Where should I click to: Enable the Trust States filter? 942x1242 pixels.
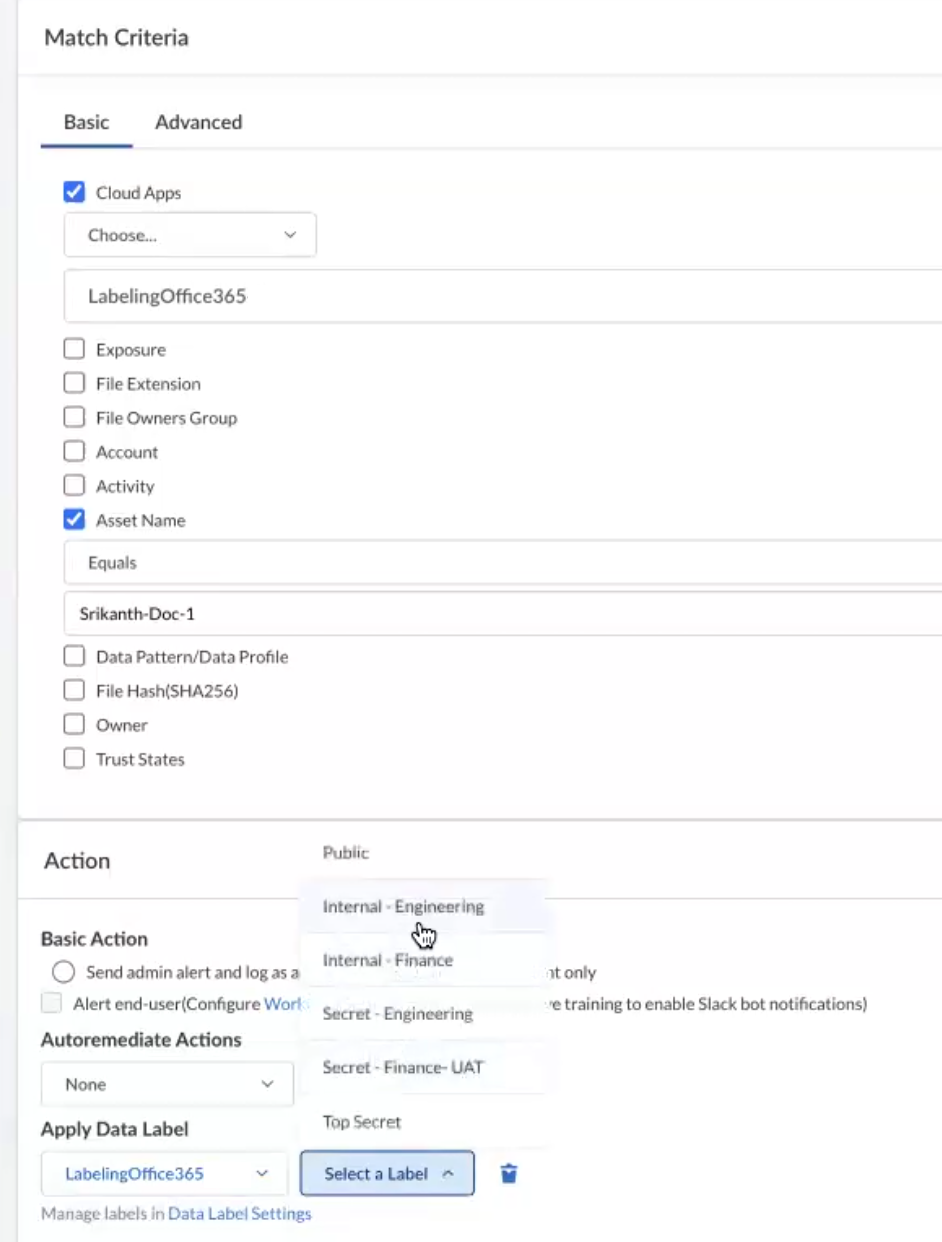[74, 758]
